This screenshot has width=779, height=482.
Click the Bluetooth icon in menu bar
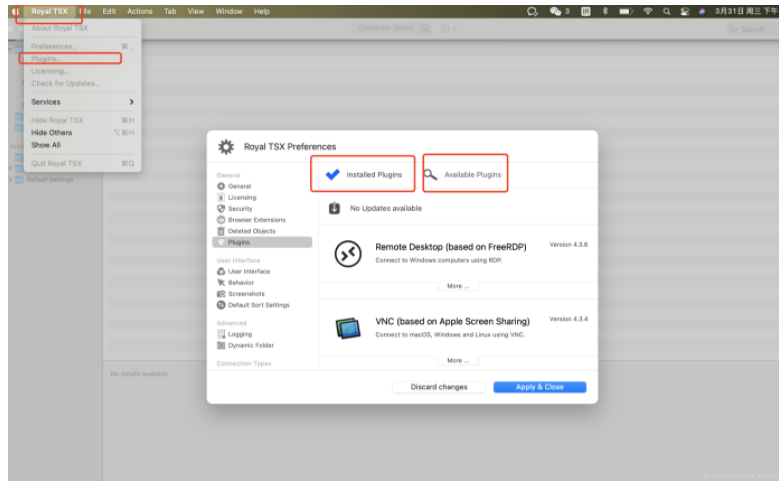(605, 11)
